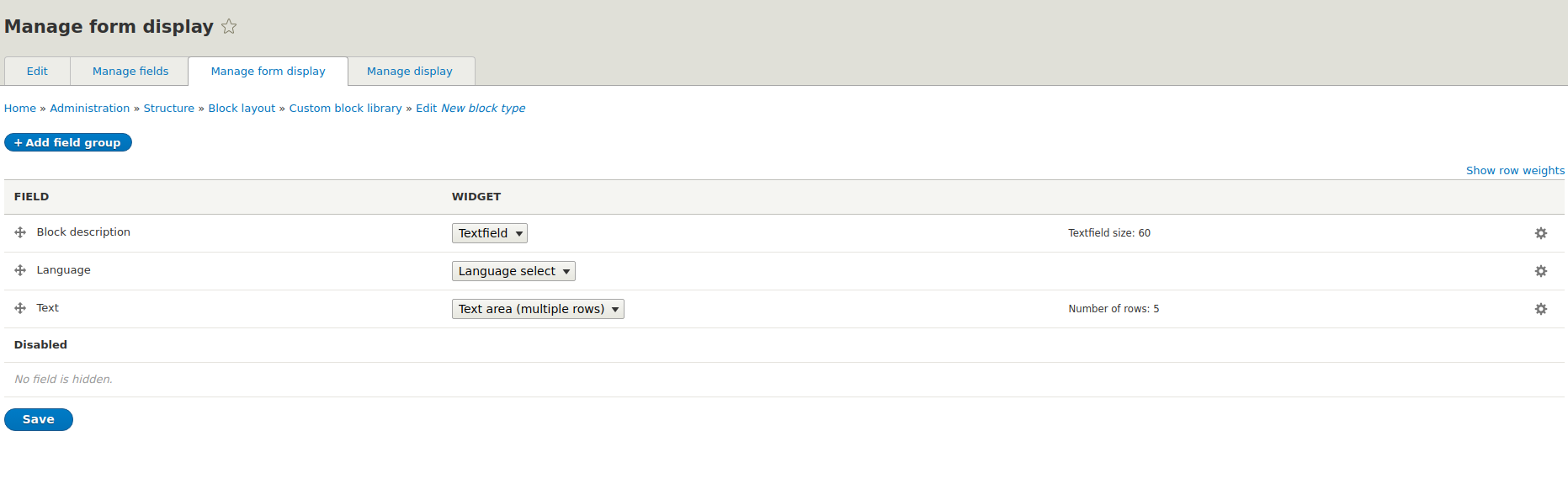
Task: Click the star shortcut icon beside page title
Action: (x=229, y=27)
